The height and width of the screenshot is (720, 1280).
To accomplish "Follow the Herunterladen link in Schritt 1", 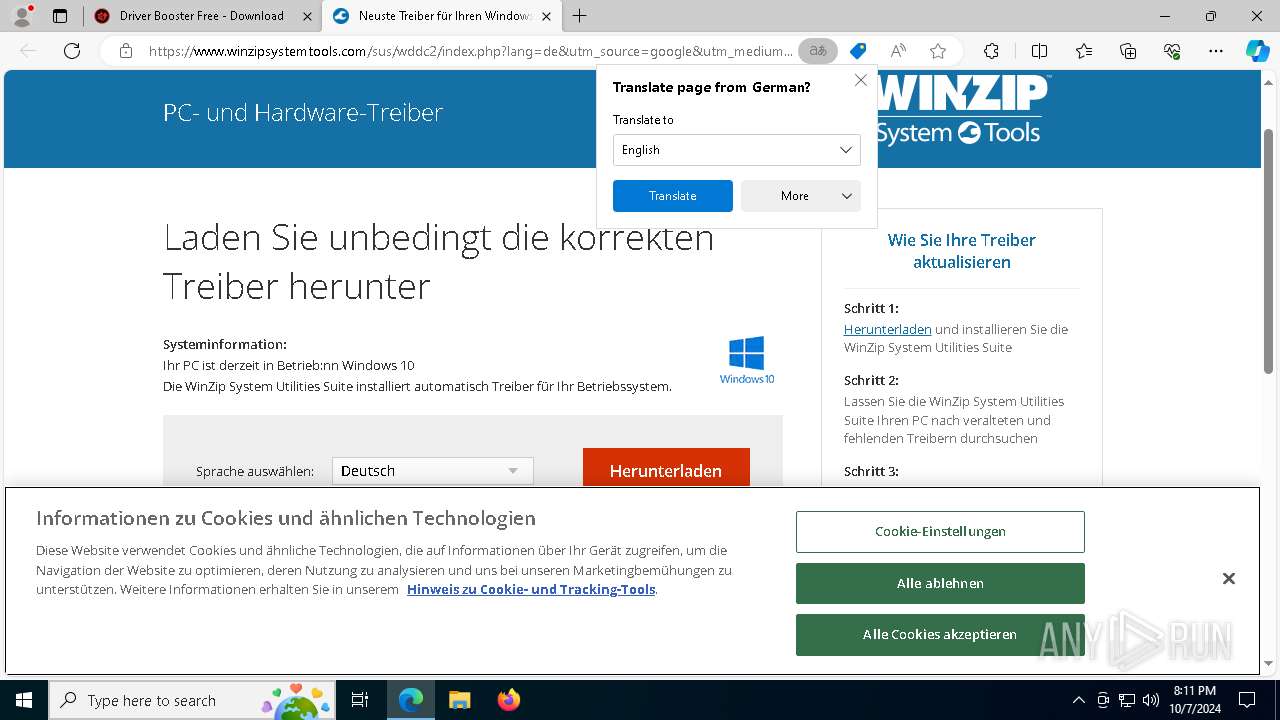I will coord(887,329).
